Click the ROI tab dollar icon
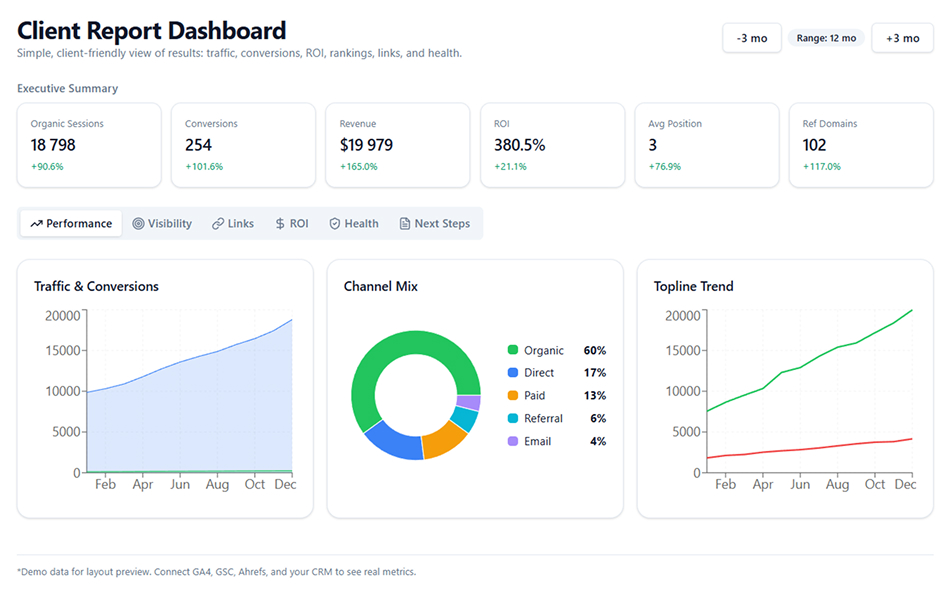The height and width of the screenshot is (598, 952). point(280,224)
